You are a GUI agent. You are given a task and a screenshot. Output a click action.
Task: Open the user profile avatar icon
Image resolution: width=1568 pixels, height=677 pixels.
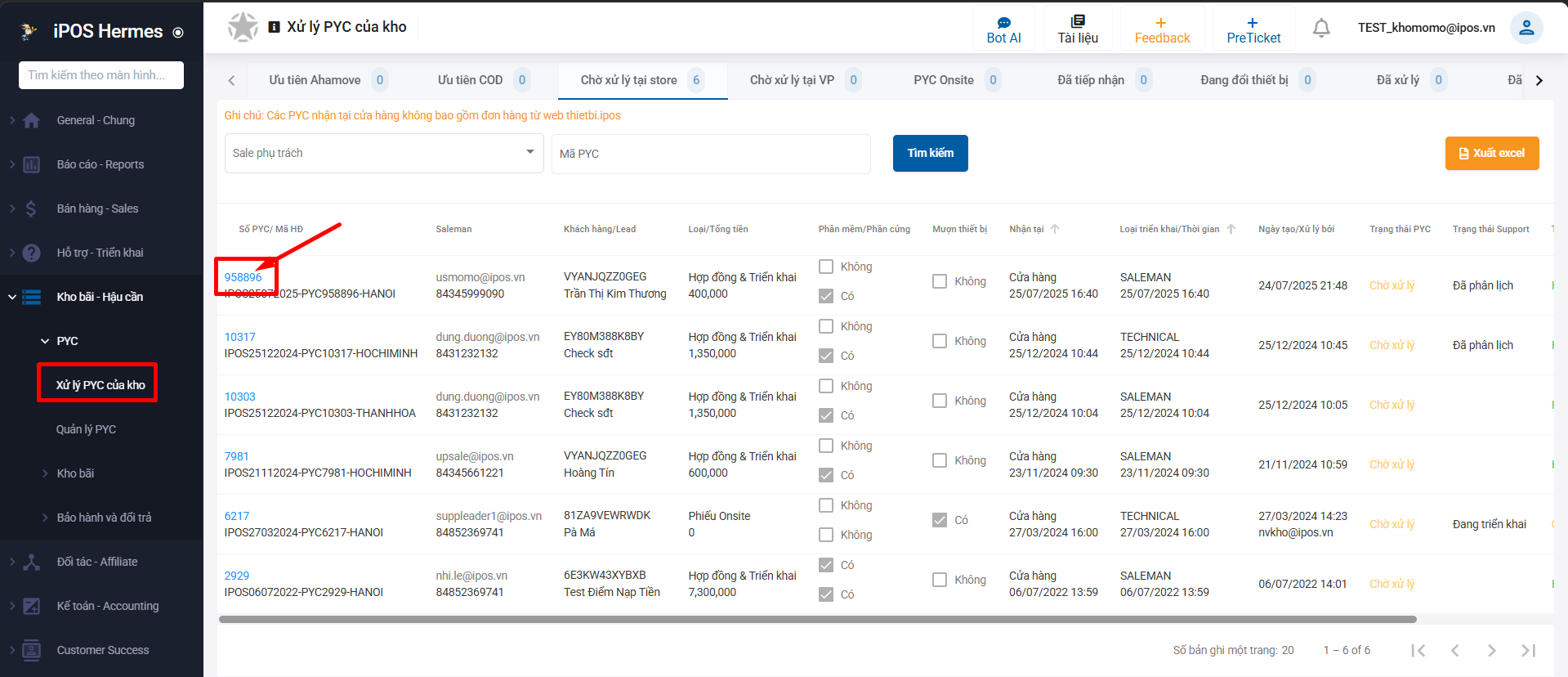point(1526,28)
